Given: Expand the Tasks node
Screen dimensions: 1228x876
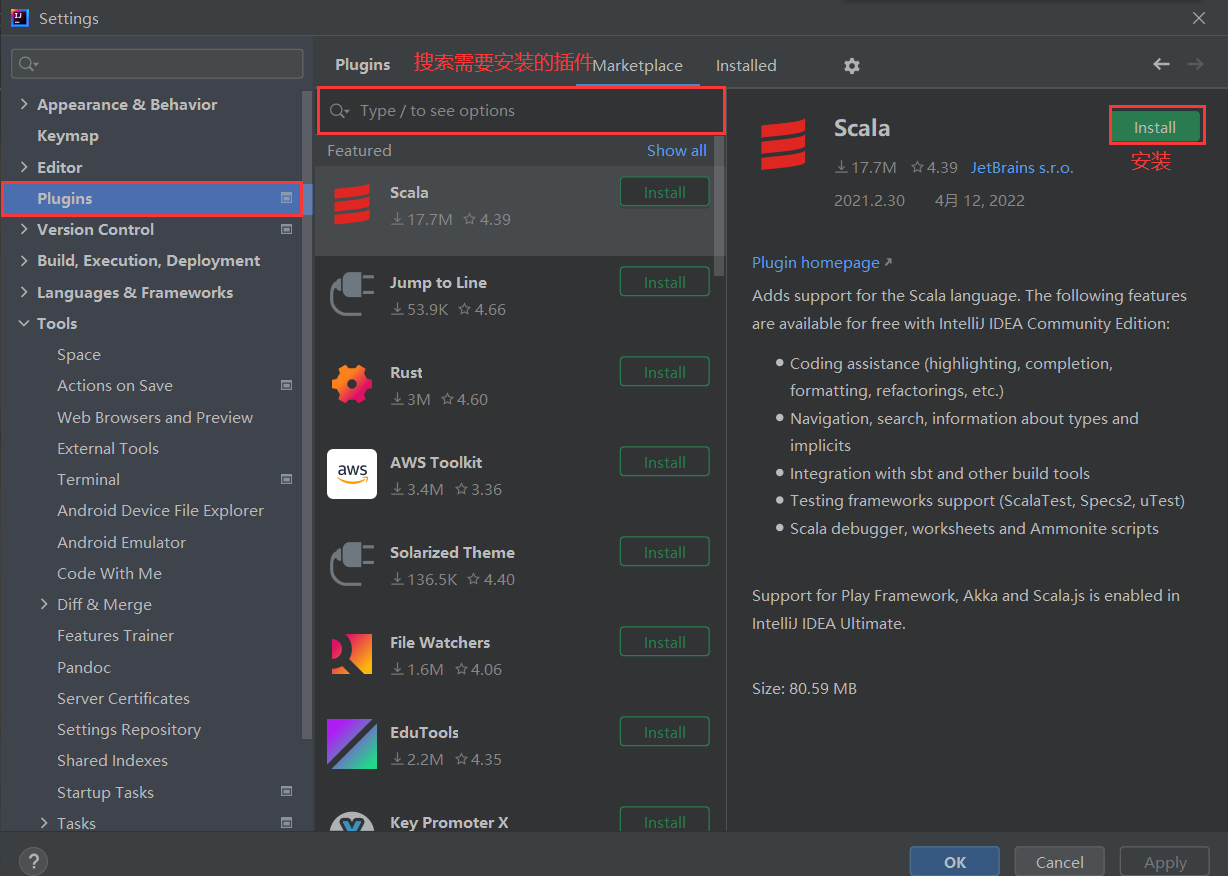Looking at the screenshot, I should point(44,823).
